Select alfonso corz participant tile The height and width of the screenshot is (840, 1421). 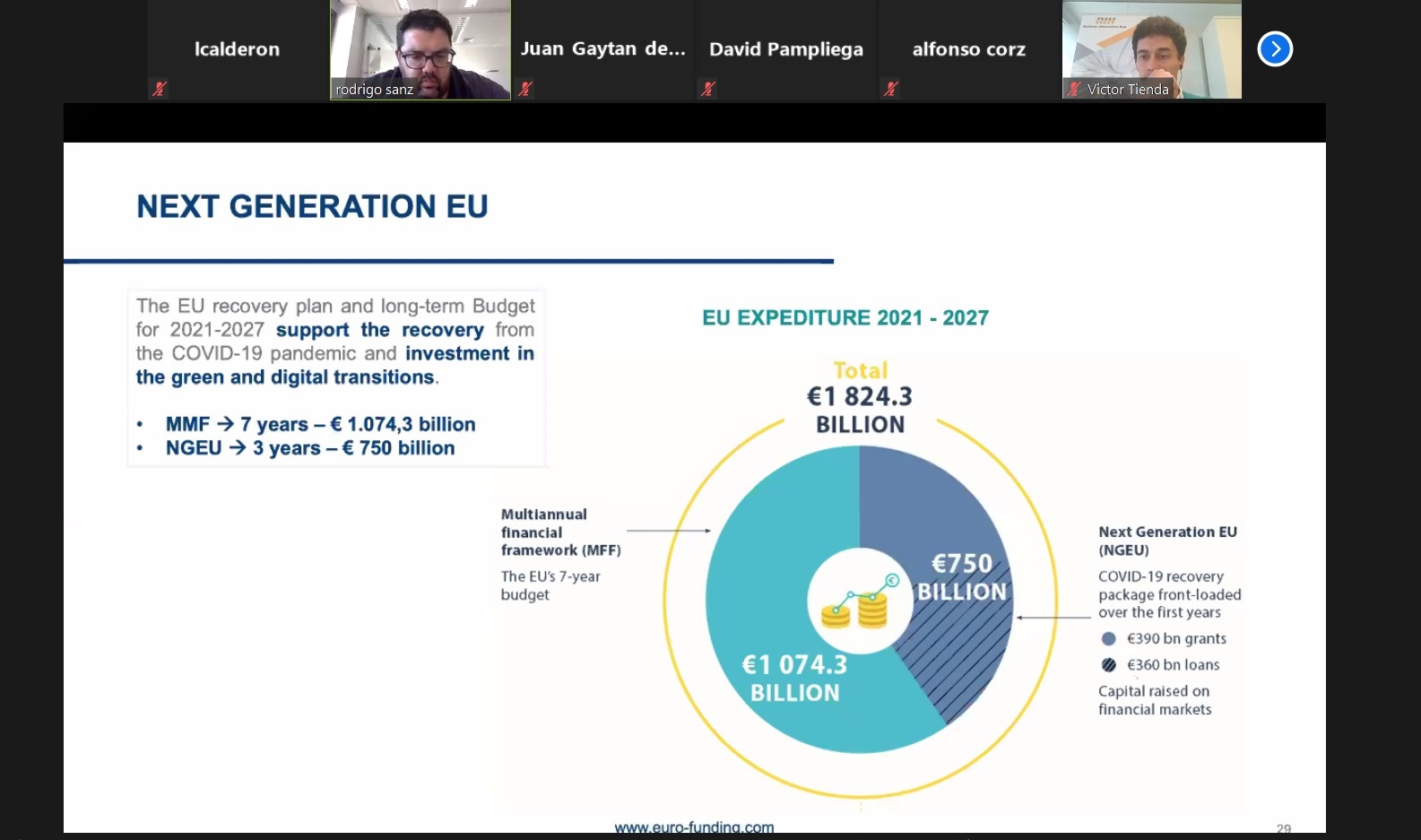tap(969, 49)
